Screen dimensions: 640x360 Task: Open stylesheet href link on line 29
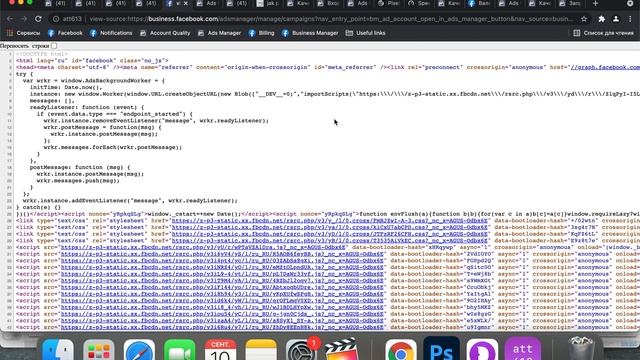(329, 241)
